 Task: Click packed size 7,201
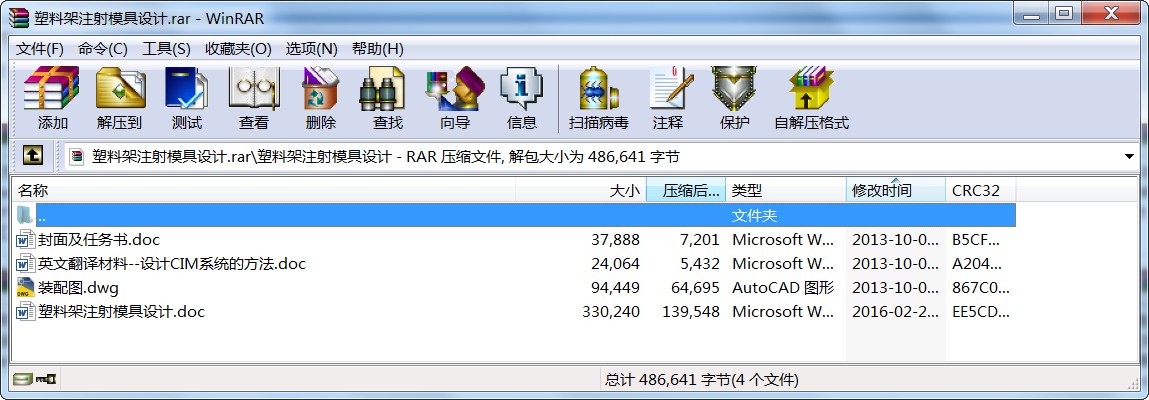coord(699,240)
